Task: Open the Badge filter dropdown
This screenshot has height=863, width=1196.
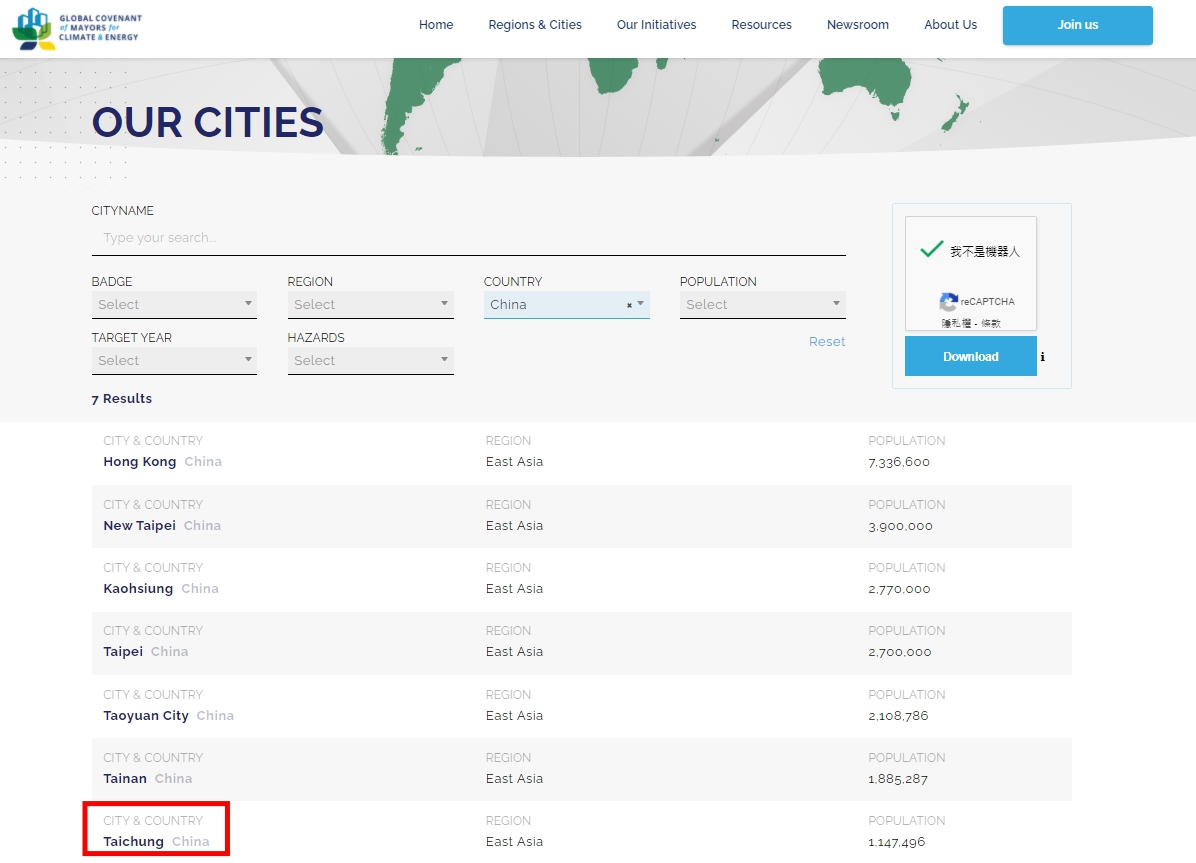Action: pos(174,304)
